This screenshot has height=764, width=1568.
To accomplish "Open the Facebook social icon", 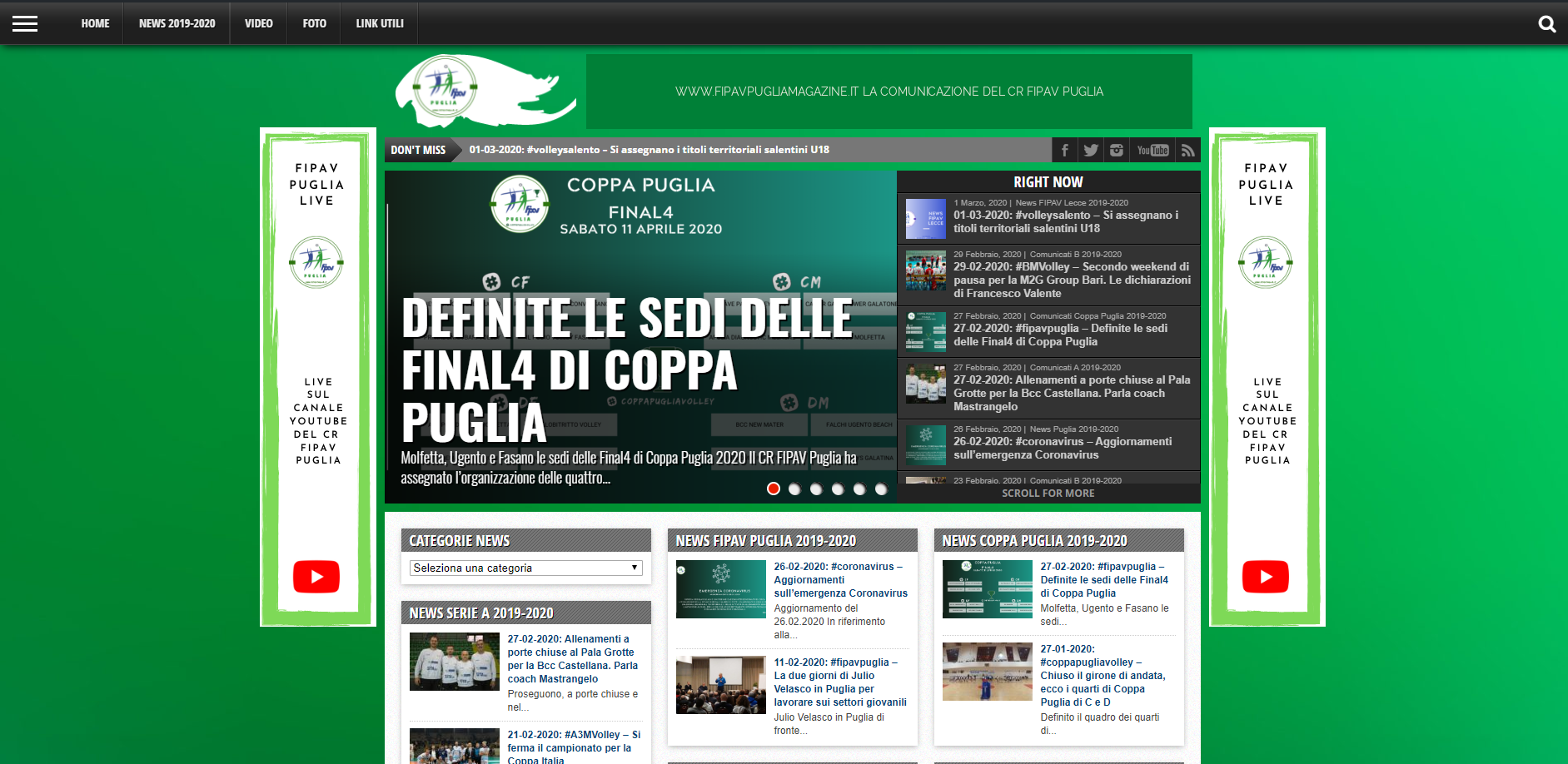I will coord(1064,150).
